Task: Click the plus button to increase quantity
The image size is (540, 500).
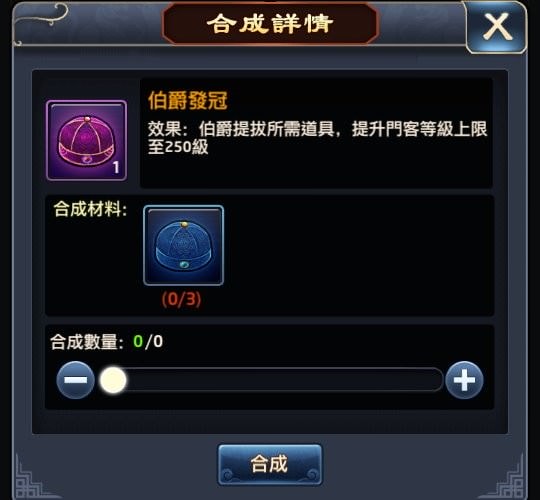Action: tap(464, 380)
